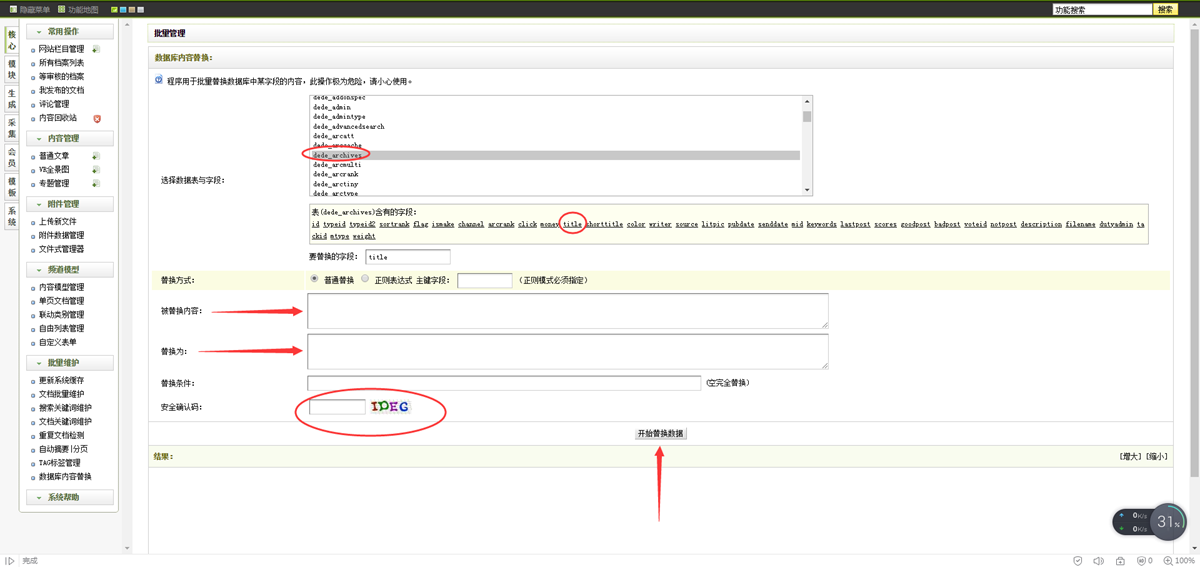The image size is (1200, 567).
Task: Select the 普通替换 radio button
Action: coord(315,279)
